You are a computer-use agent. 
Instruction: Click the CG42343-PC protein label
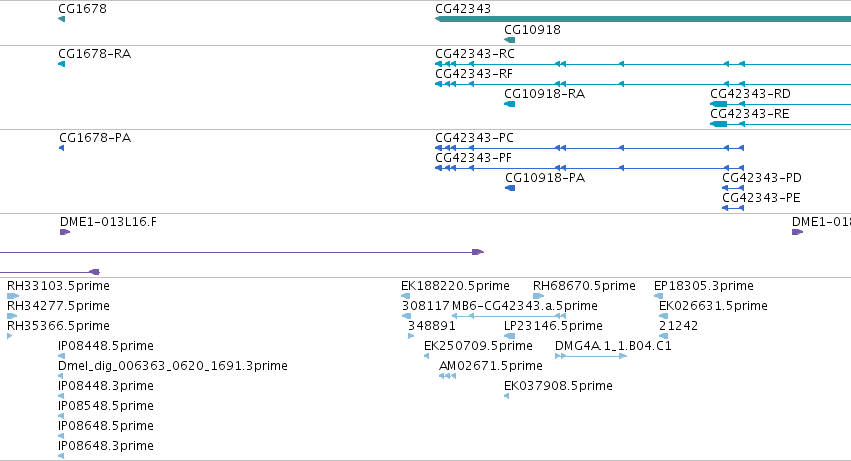click(474, 138)
